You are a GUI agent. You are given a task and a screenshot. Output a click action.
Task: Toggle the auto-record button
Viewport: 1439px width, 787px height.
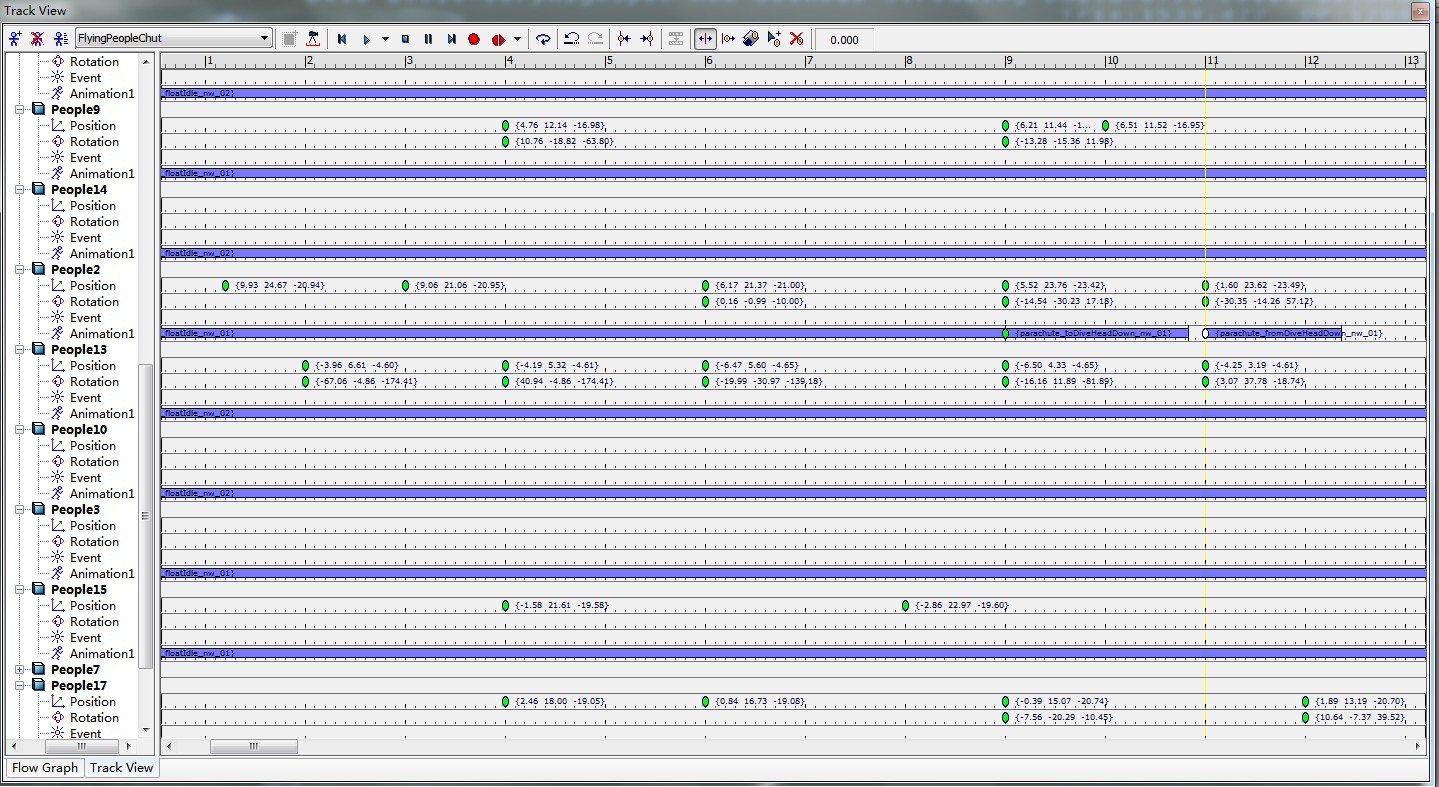498,39
